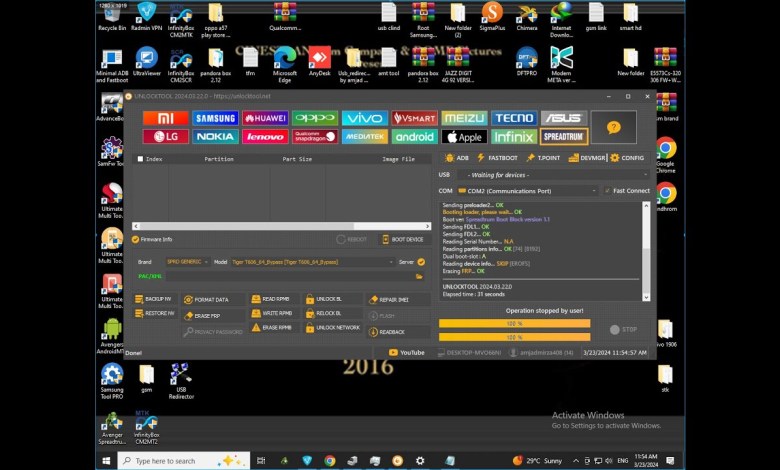
Task: Click the BOOT DEVICE button
Action: (403, 239)
